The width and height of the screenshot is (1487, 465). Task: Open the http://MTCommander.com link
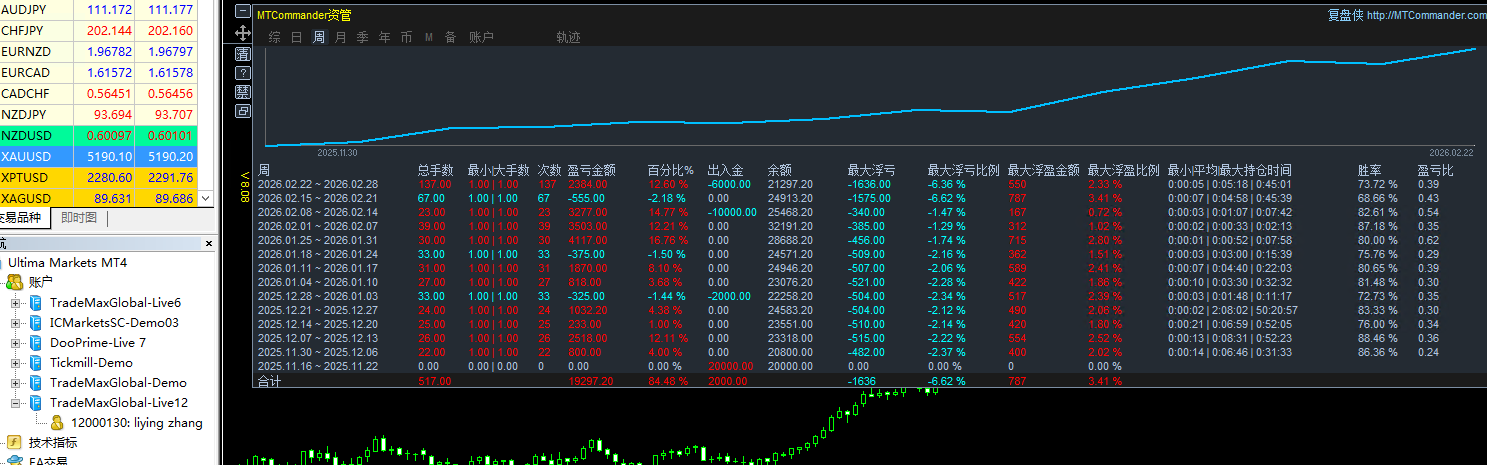[x=1426, y=15]
